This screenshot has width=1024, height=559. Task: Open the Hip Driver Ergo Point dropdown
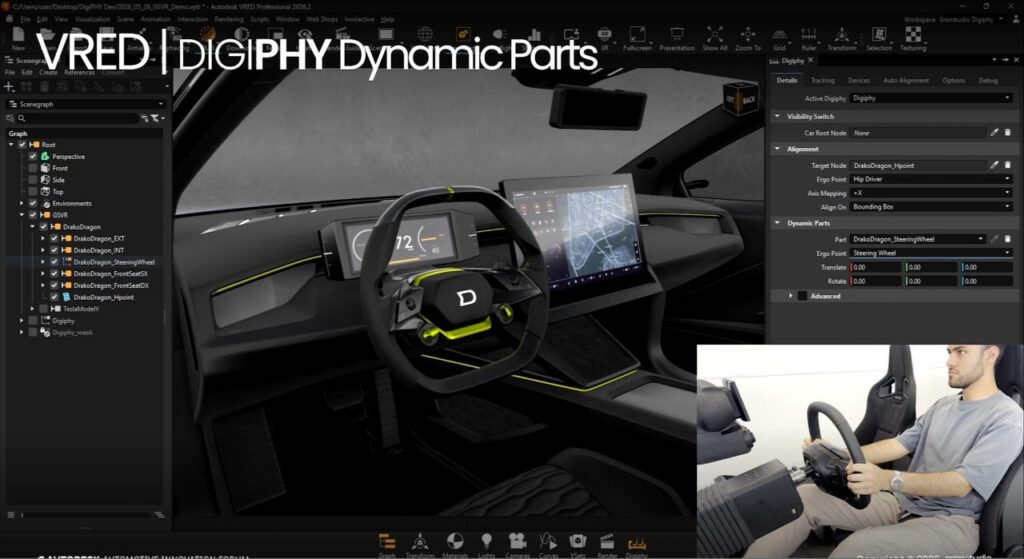point(931,179)
